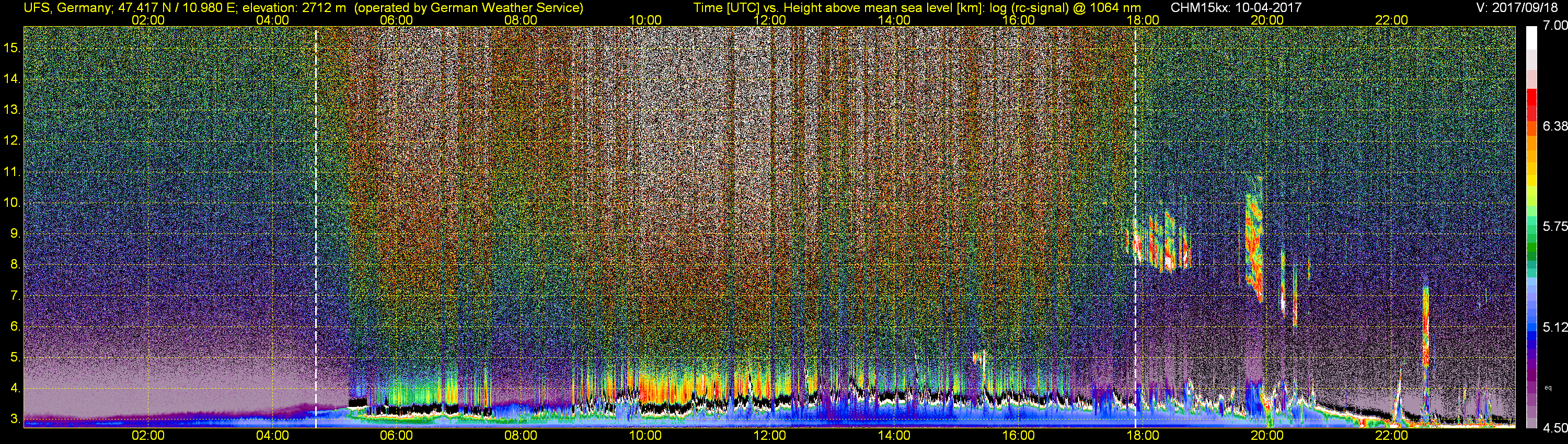
Task: Click the white dashed vertical marker near 04:40
Action: tap(315, 227)
